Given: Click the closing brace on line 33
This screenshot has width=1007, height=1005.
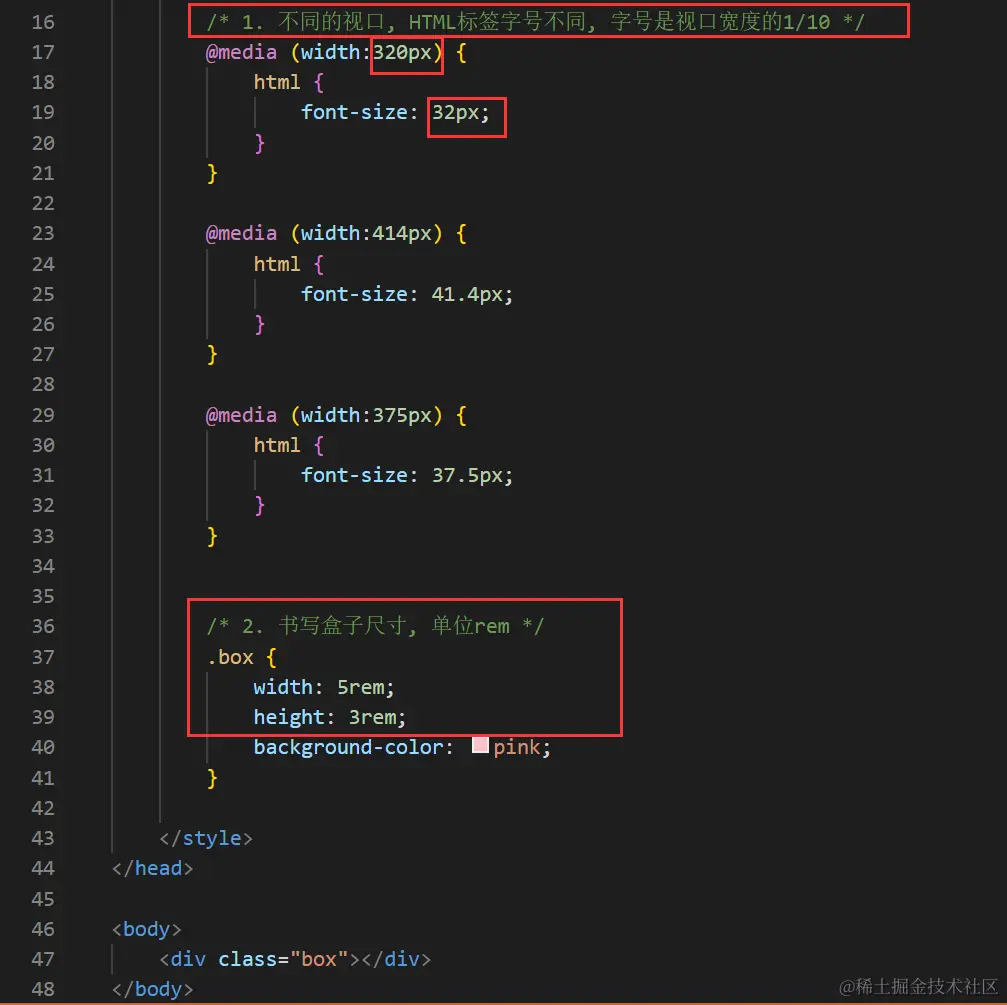Looking at the screenshot, I should coord(212,536).
